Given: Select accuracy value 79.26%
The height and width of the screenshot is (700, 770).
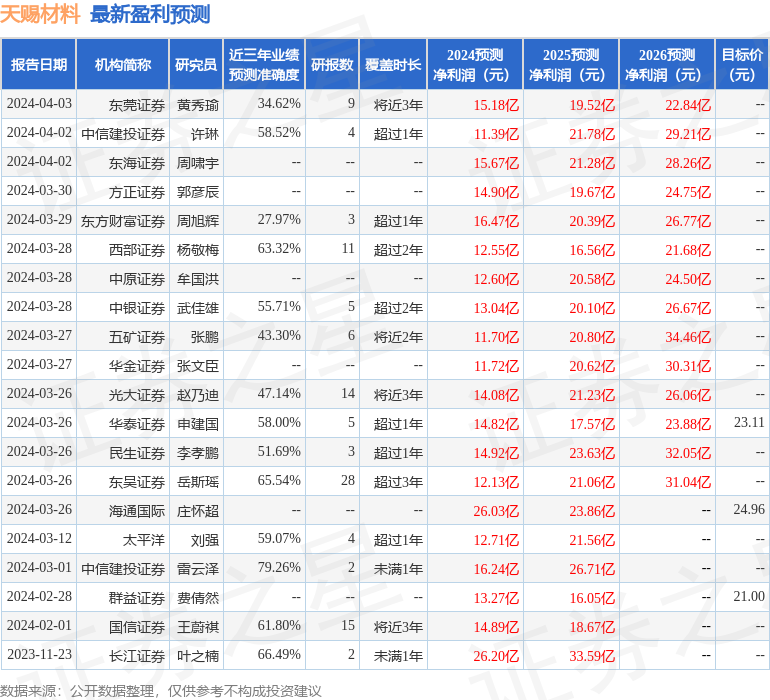Looking at the screenshot, I should click(279, 567).
